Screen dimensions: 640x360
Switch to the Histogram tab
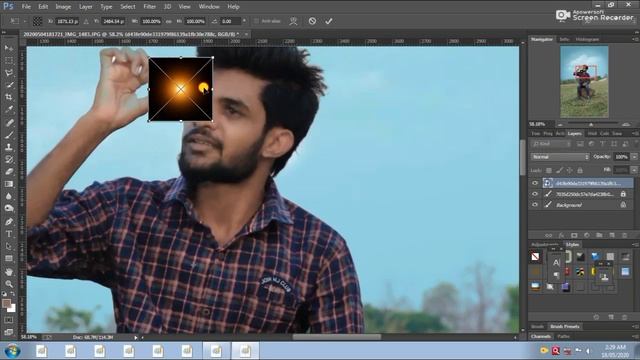point(587,39)
